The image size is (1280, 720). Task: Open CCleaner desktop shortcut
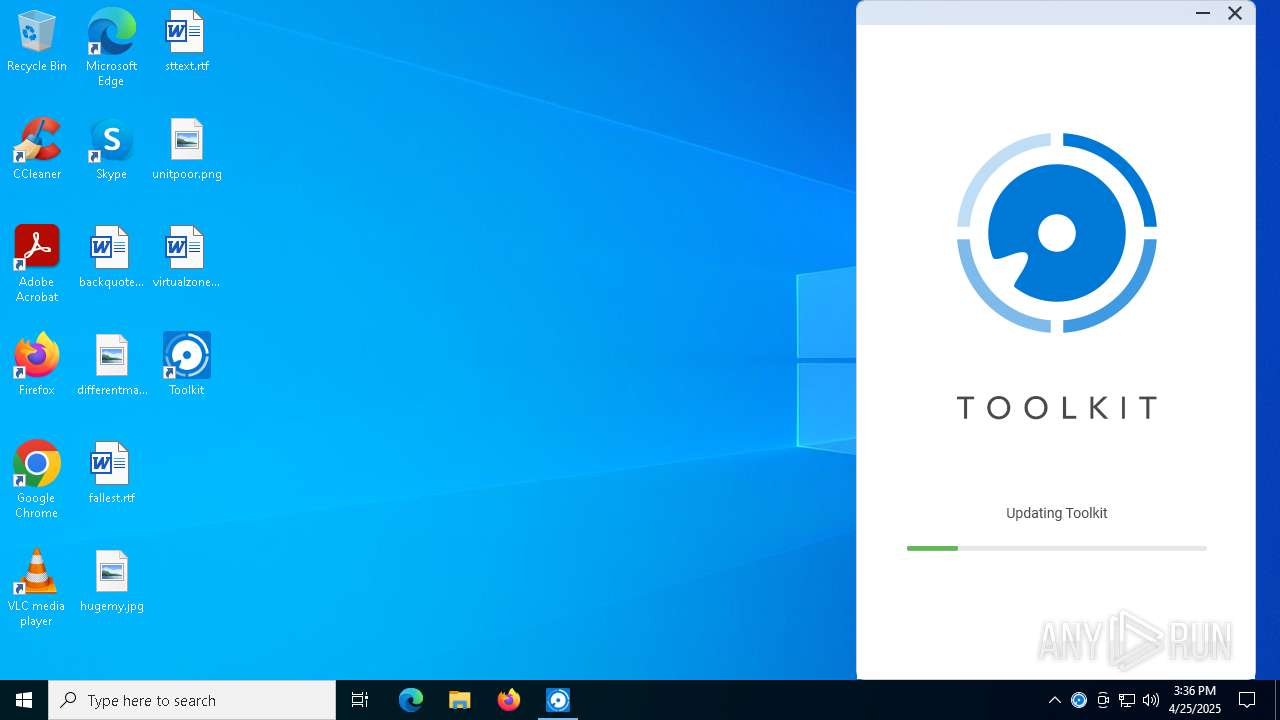(36, 149)
